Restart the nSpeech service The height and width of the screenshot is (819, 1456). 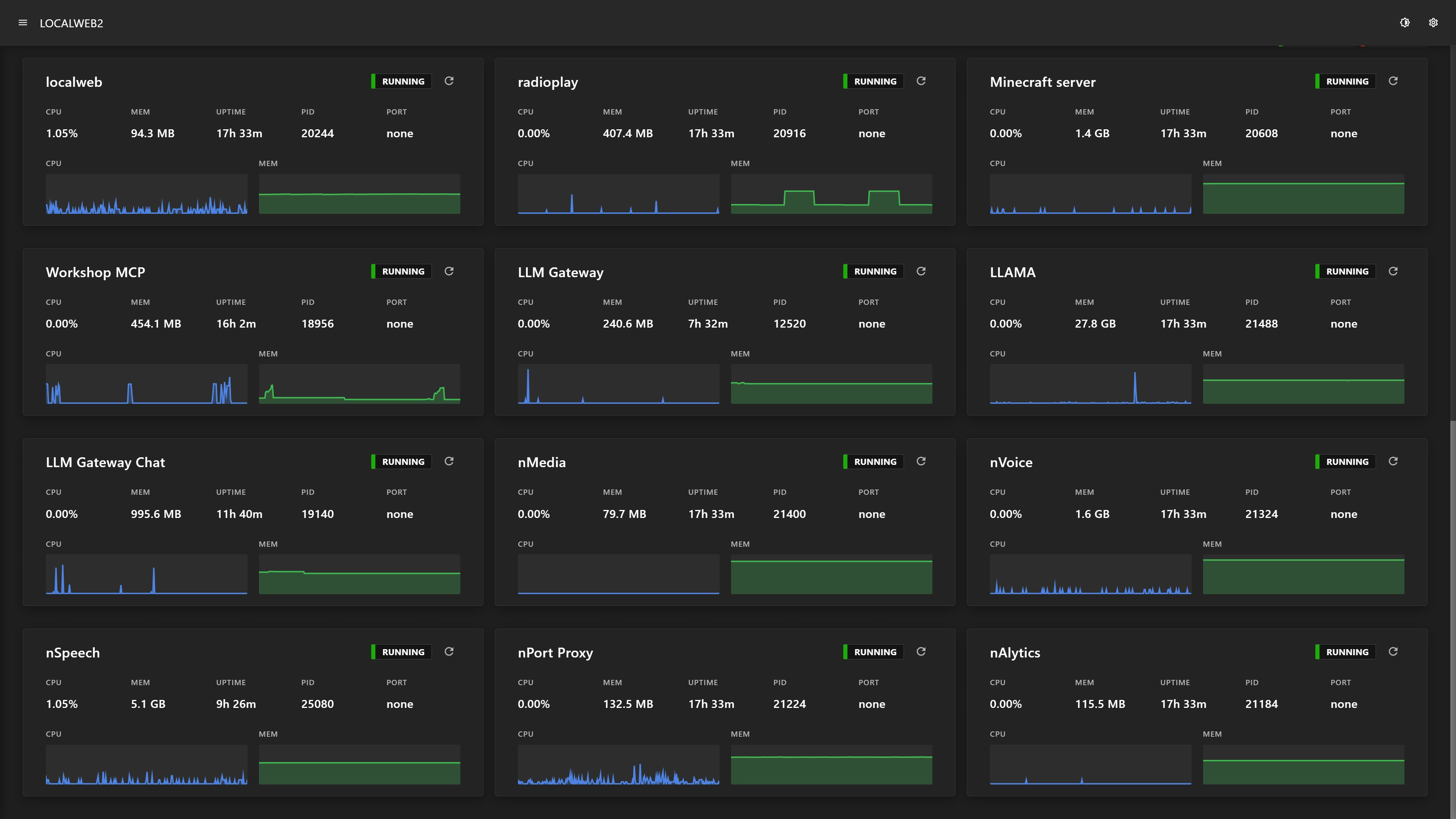449,652
